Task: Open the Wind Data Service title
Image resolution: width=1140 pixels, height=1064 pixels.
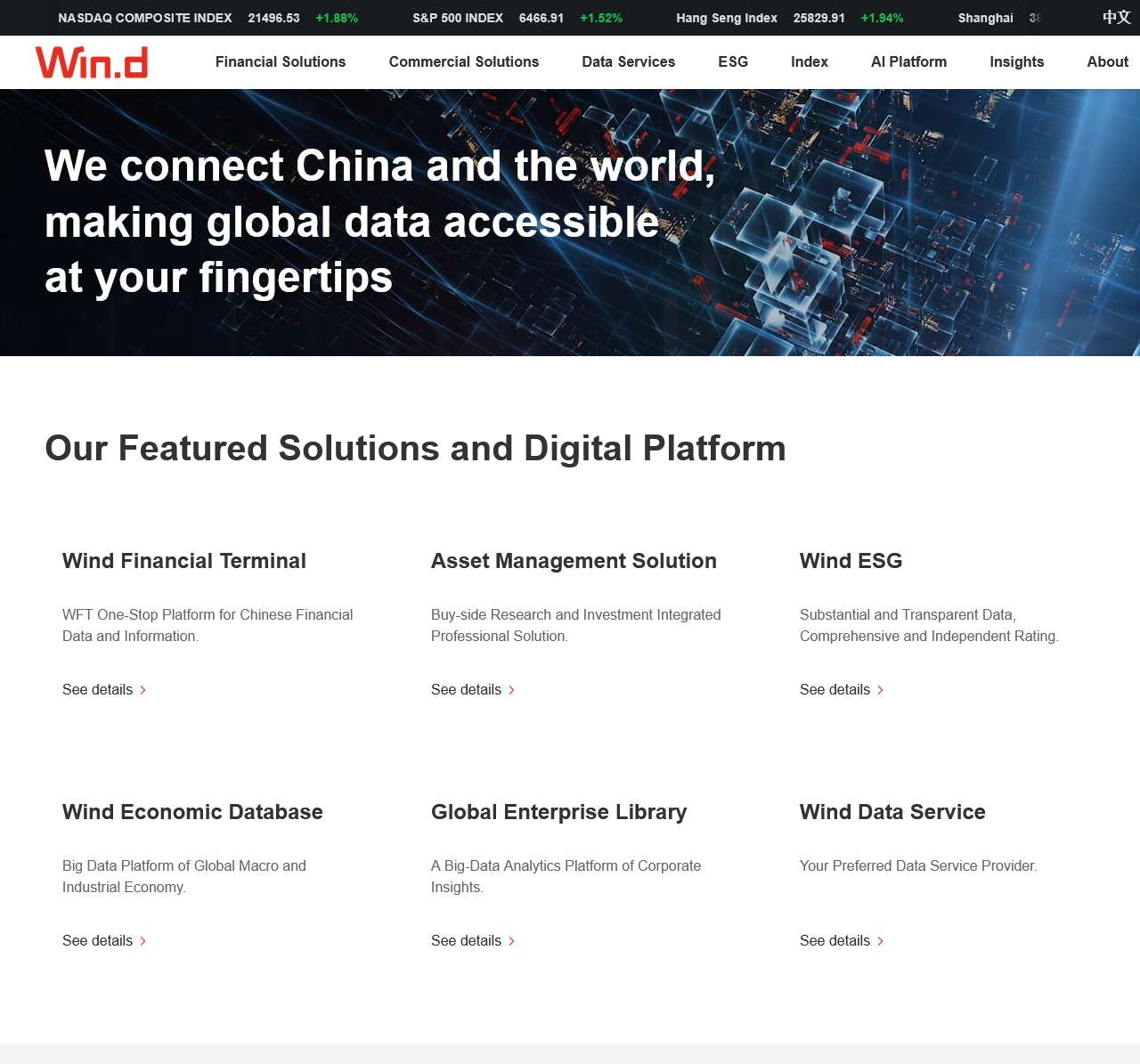Action: tap(892, 812)
